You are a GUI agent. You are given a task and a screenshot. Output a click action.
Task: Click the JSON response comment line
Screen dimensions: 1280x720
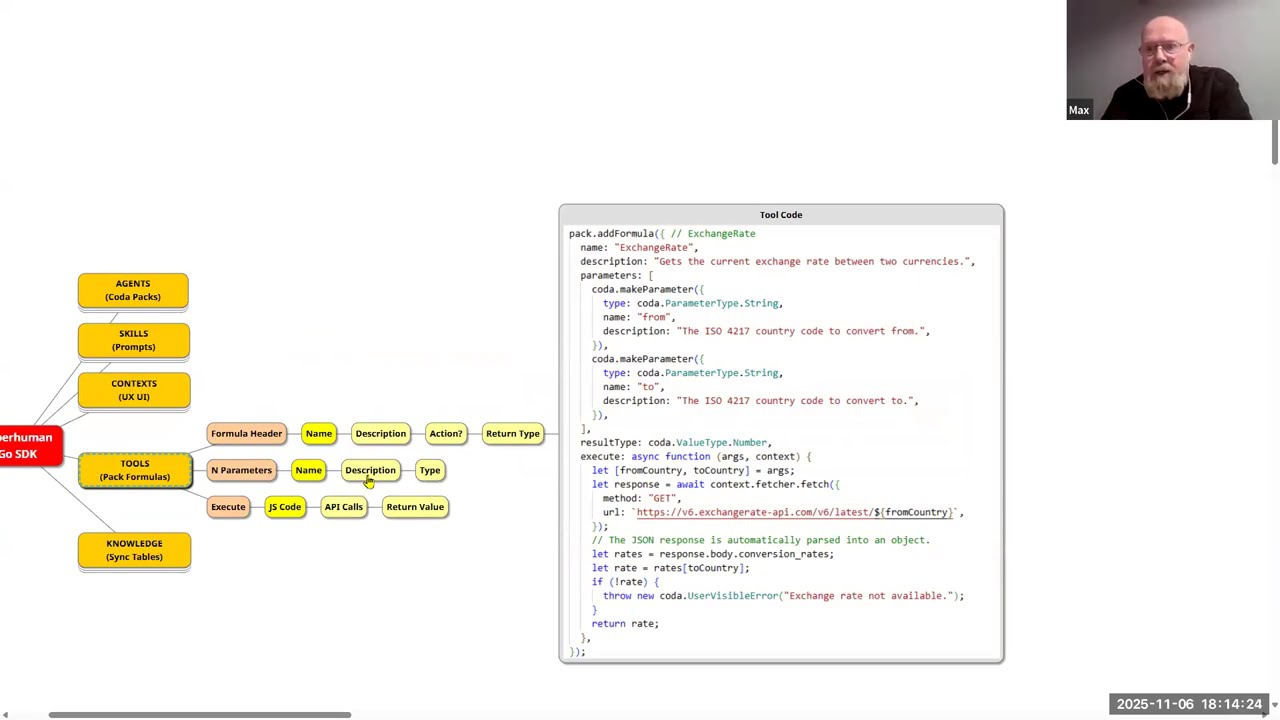(761, 540)
